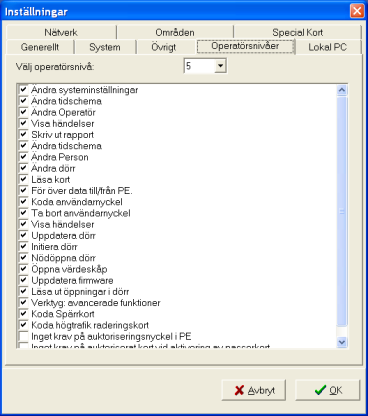
Task: Uncheck Verktyg: avancerade funktioner
Action: [x=23, y=303]
